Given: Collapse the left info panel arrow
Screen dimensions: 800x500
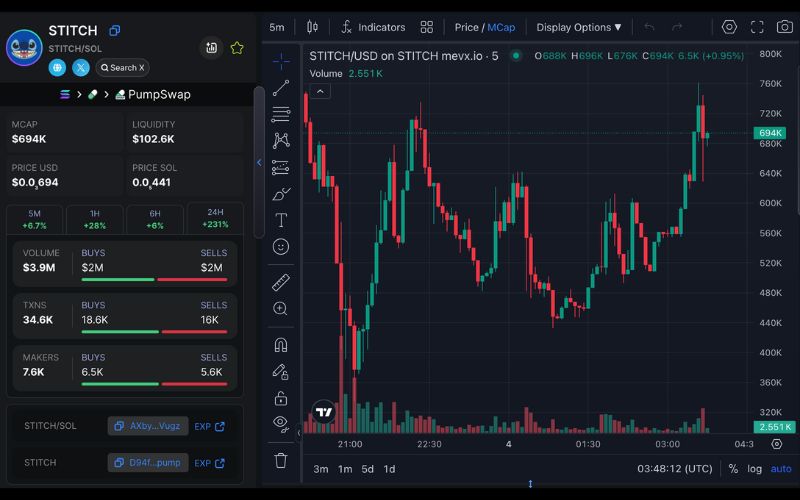Looking at the screenshot, I should 259,162.
